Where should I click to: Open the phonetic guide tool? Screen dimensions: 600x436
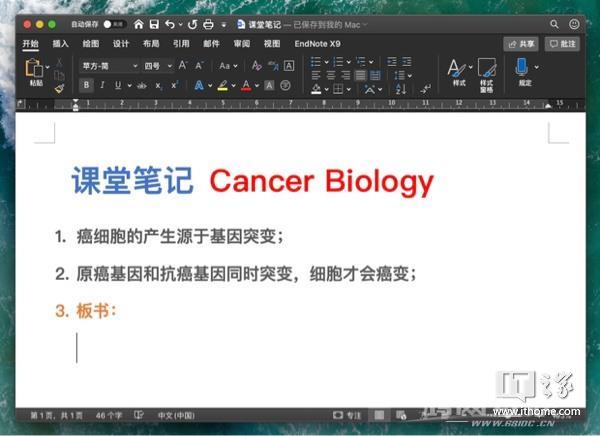(x=273, y=65)
